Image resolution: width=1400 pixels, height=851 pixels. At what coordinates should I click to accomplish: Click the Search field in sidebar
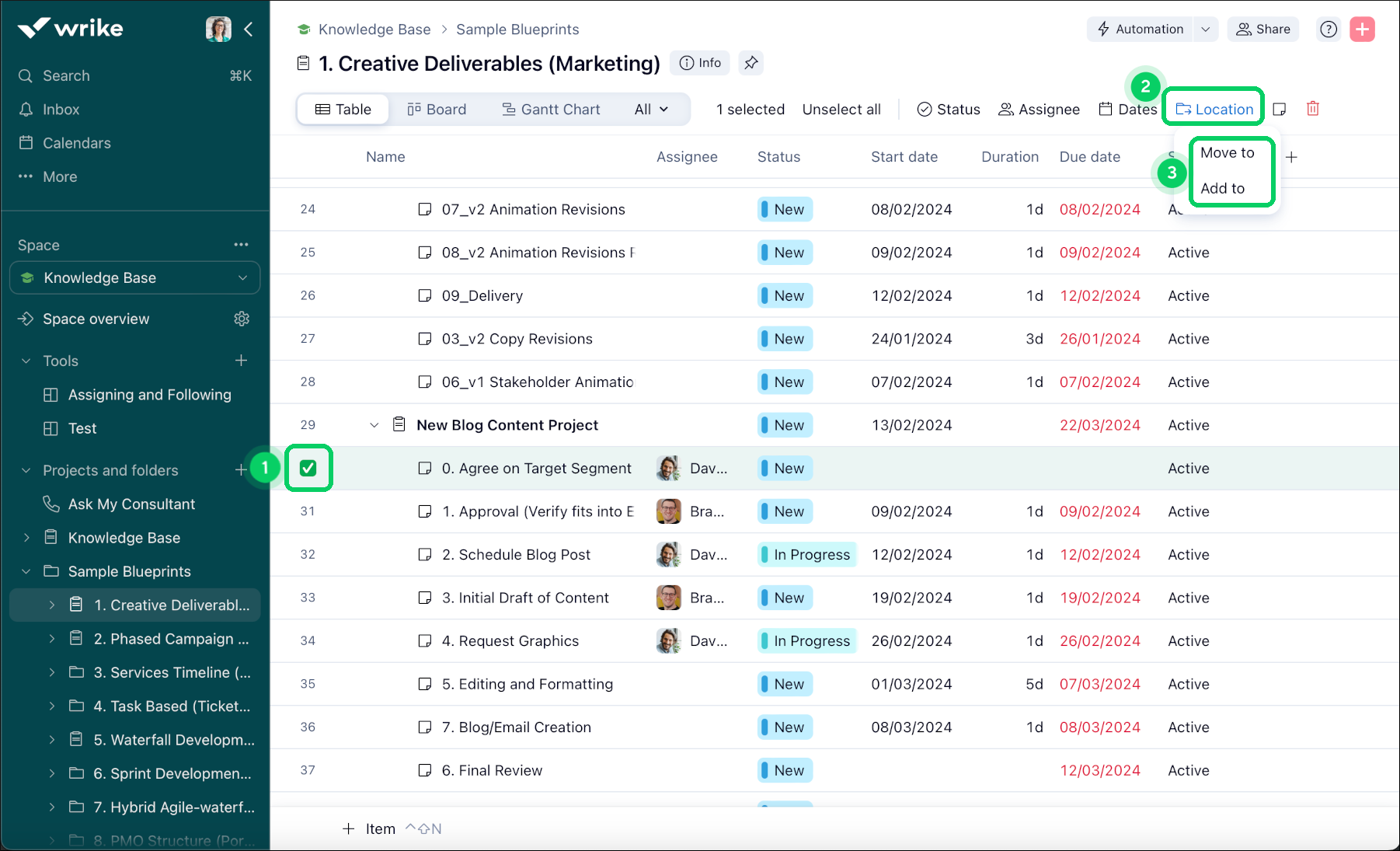coord(67,76)
